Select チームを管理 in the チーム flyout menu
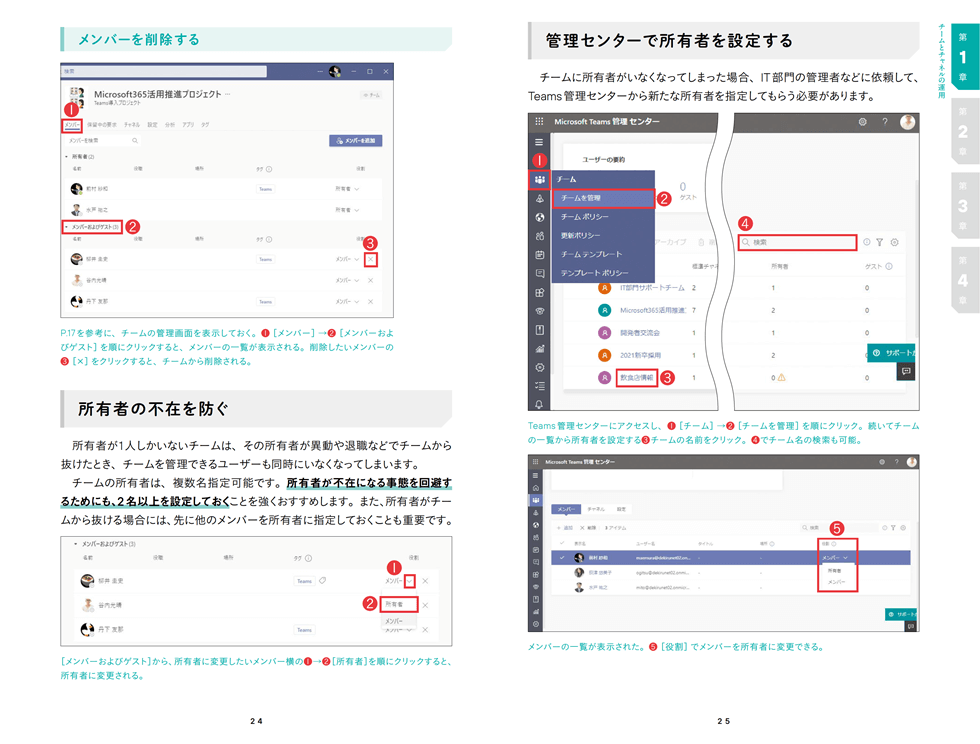Screen dimensions: 980x744 click(x=604, y=198)
